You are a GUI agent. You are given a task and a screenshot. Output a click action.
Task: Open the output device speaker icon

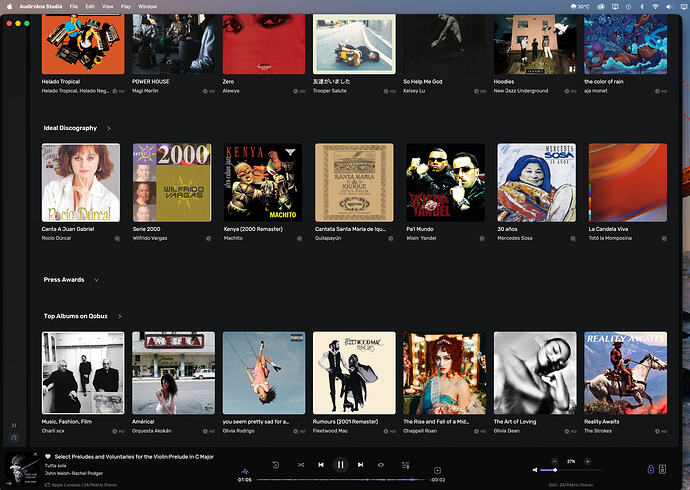tap(662, 469)
